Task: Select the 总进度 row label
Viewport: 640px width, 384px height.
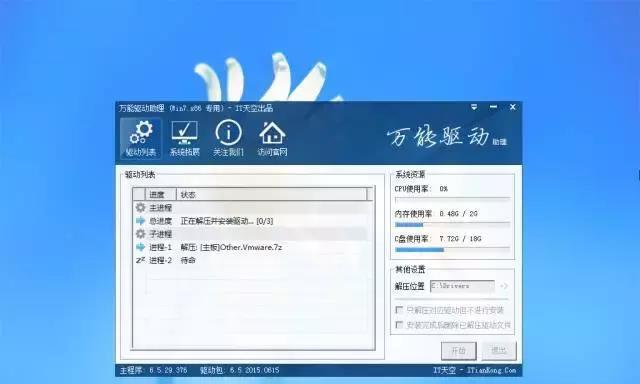Action: (160, 221)
